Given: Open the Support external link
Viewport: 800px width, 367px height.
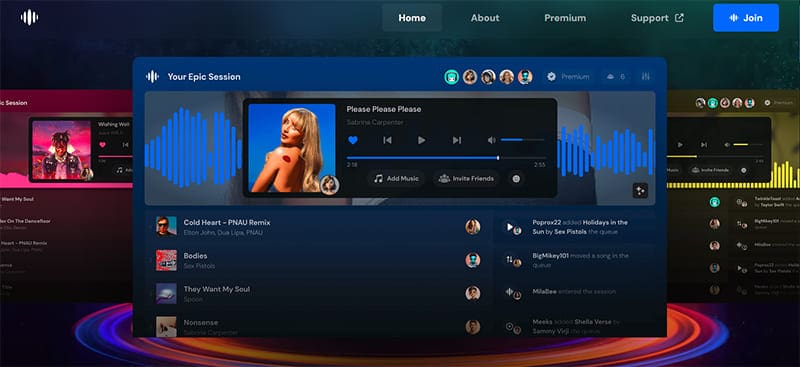Looking at the screenshot, I should pos(657,18).
